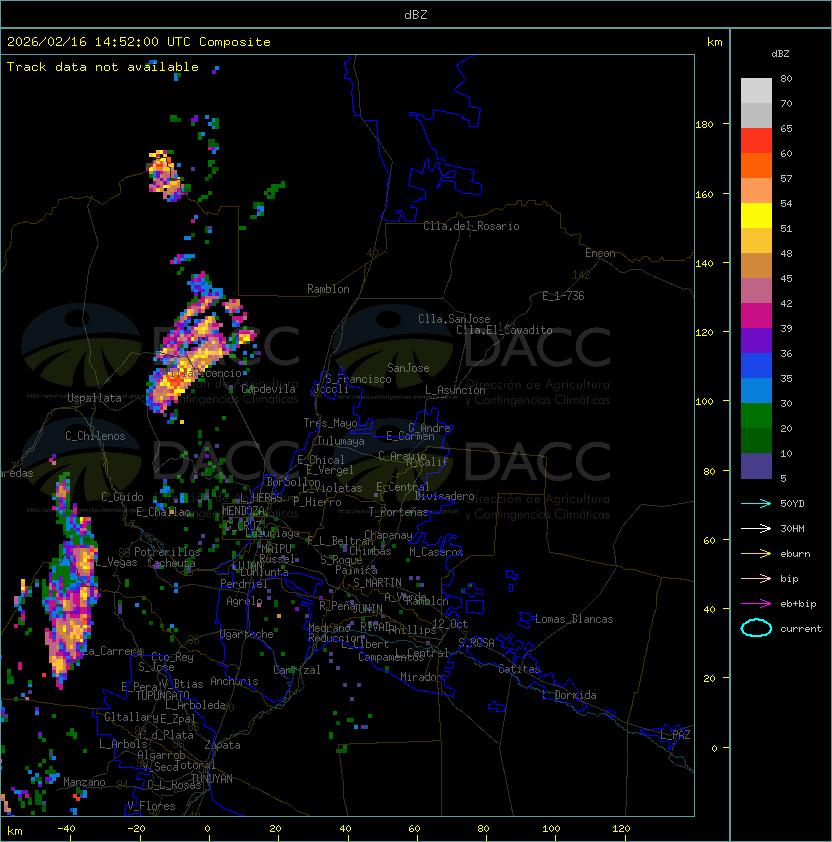Pick the magenta 42 dBZ legend swatch
The width and height of the screenshot is (832, 842).
(x=756, y=316)
